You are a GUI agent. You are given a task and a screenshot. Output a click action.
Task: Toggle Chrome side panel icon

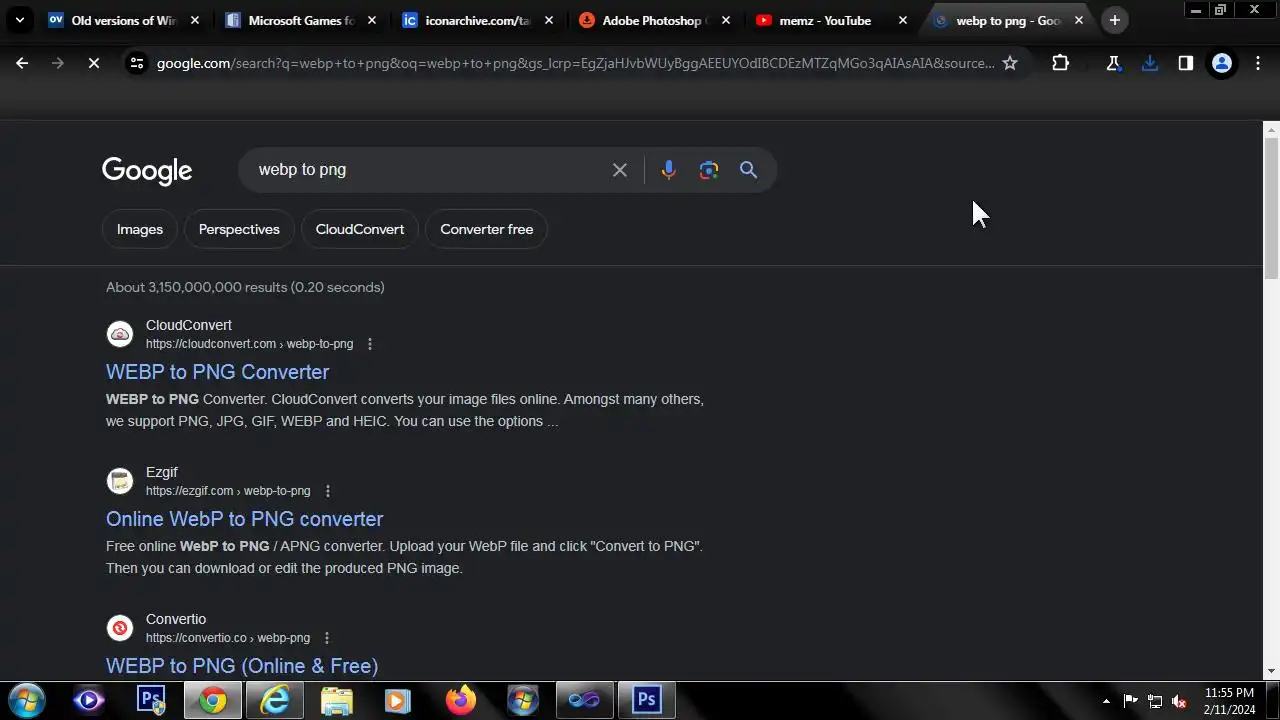tap(1185, 63)
